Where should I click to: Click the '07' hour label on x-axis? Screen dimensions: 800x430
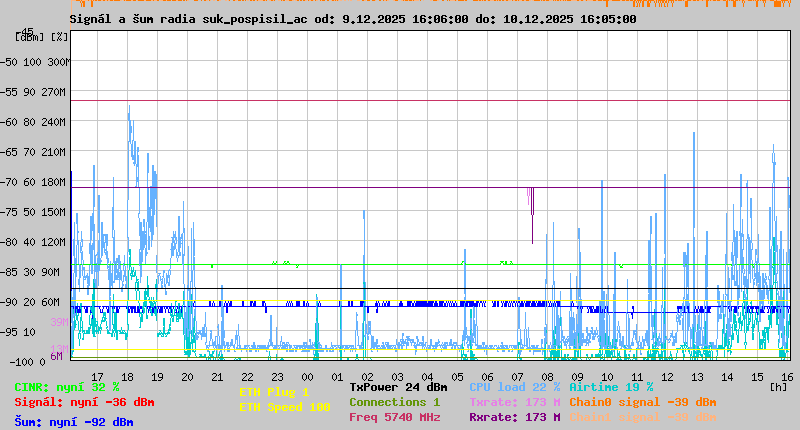point(517,377)
